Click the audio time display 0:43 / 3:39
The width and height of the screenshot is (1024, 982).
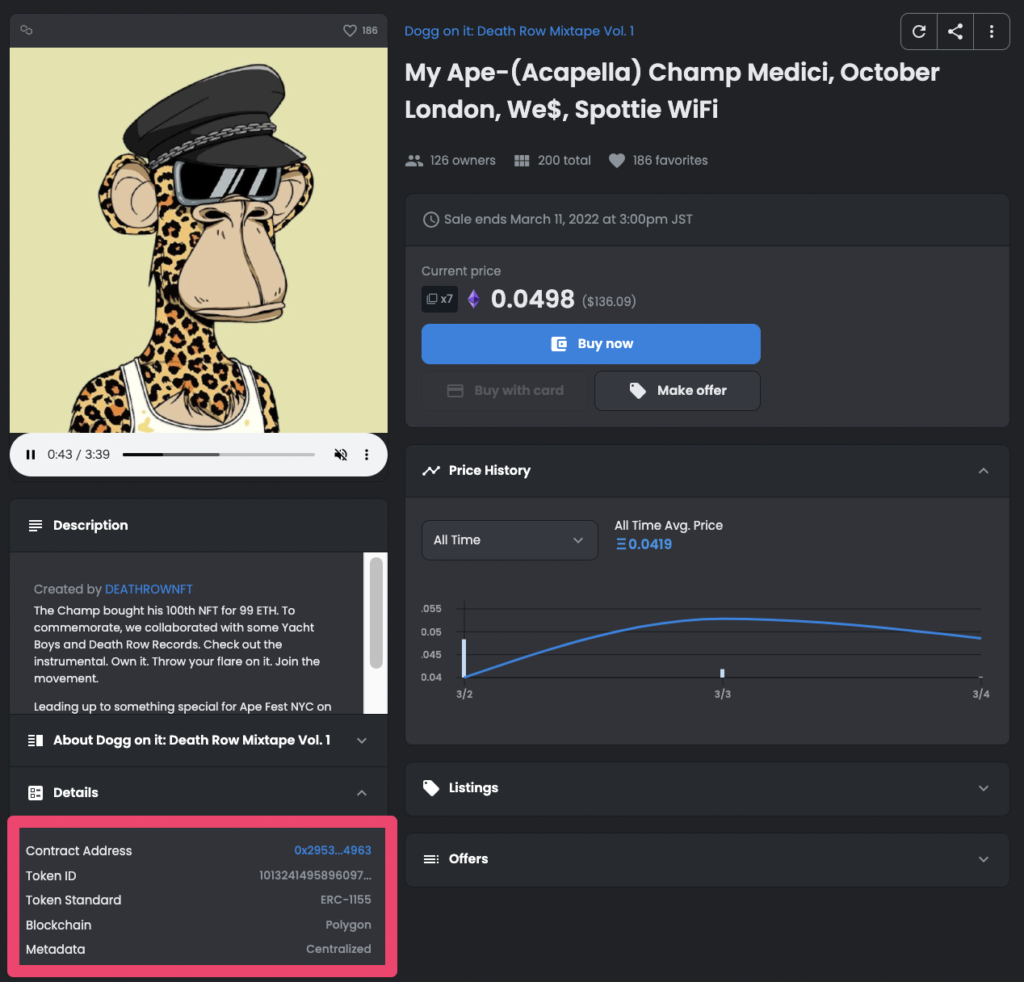(x=78, y=454)
